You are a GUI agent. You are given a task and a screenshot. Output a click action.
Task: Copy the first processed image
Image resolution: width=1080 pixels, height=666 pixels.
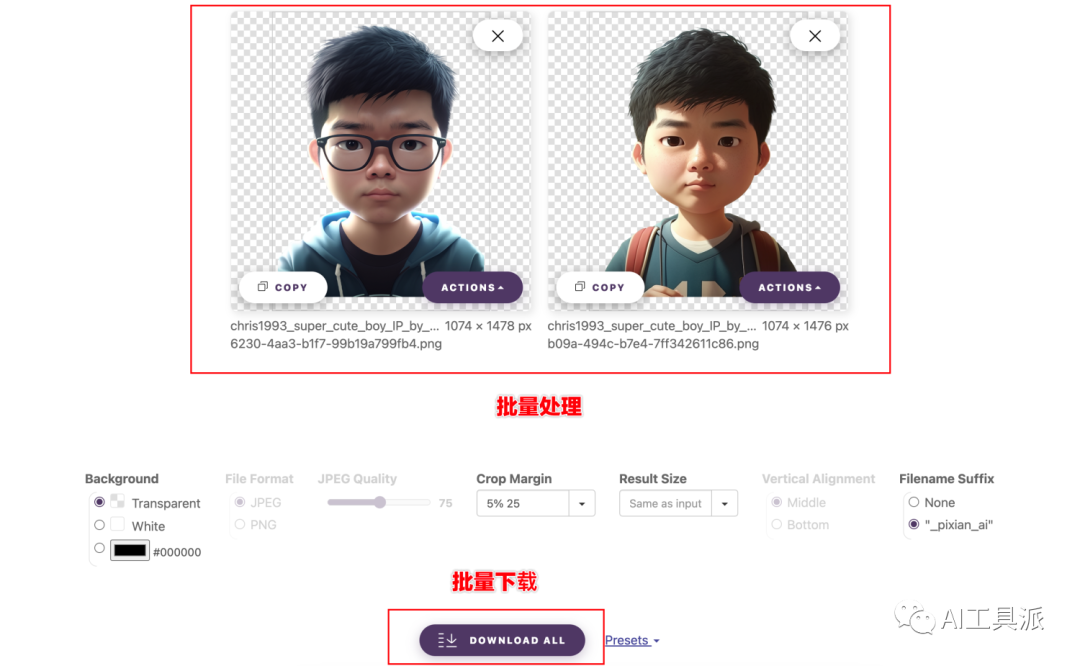283,287
